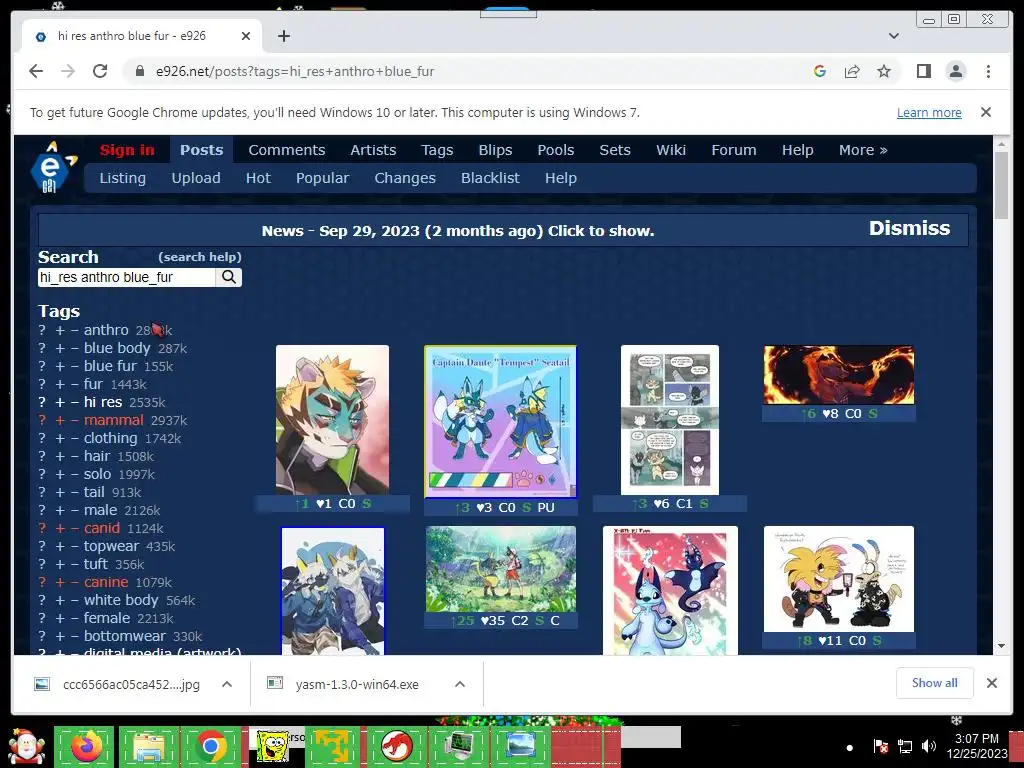This screenshot has height=768, width=1024.
Task: Open the Comments menu
Action: pyautogui.click(x=287, y=150)
